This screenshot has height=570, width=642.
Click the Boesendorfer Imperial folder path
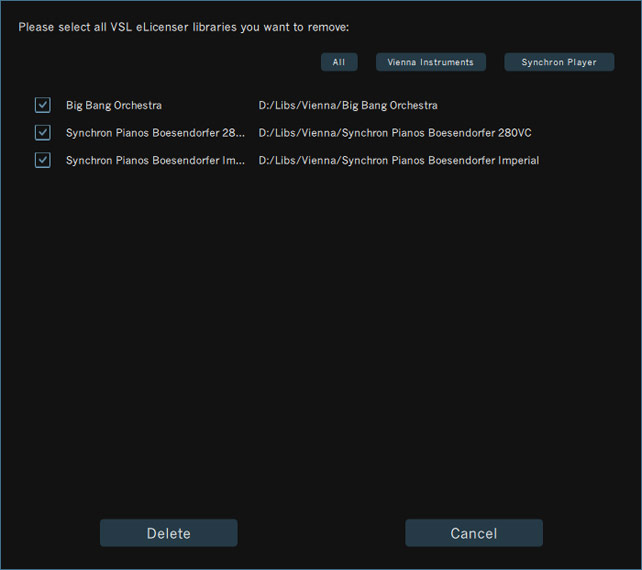tap(398, 160)
